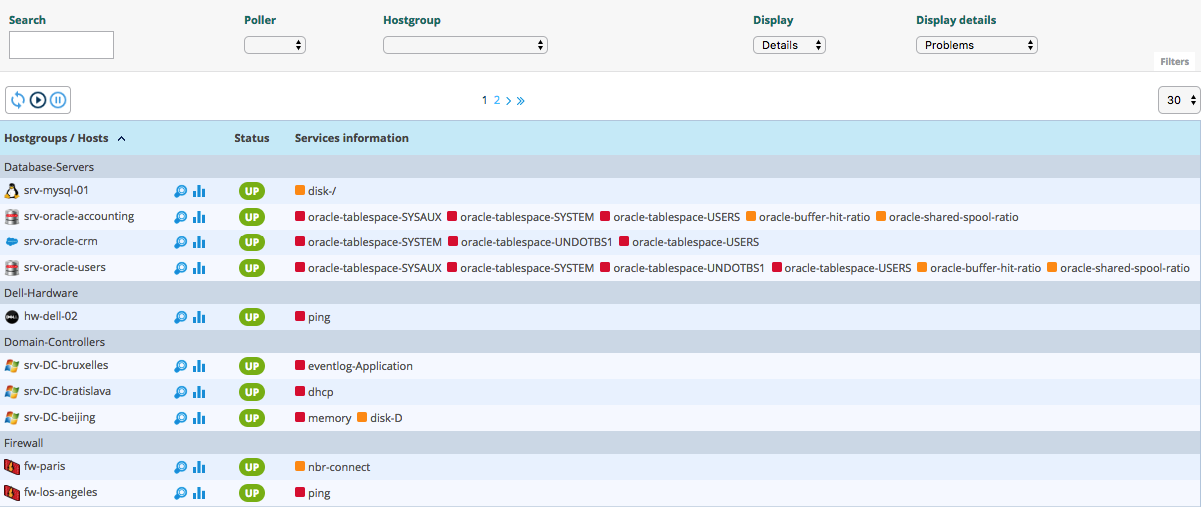Click the Search input field
The image size is (1201, 507).
click(x=61, y=45)
